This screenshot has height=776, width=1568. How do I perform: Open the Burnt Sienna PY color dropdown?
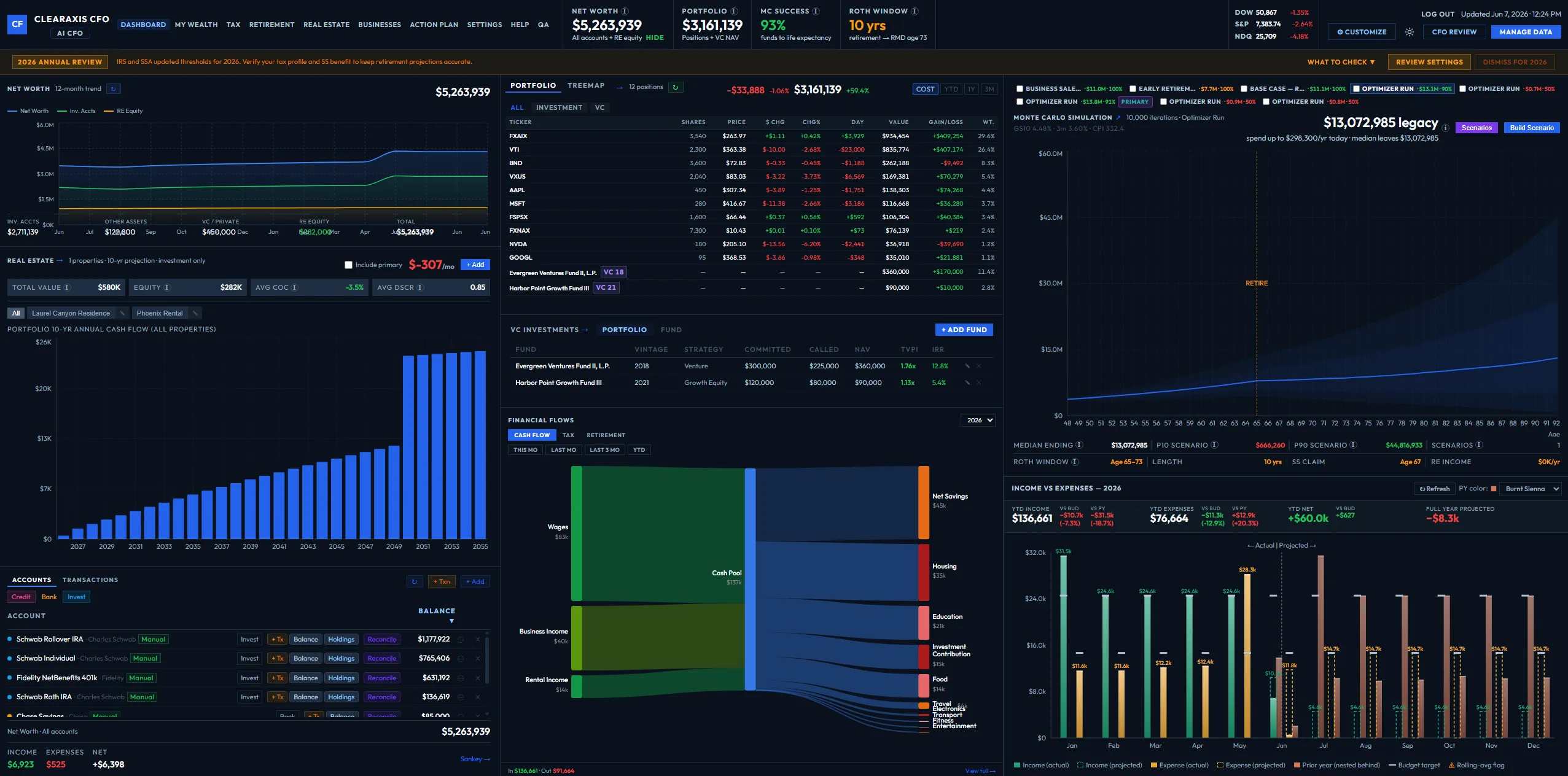[x=1530, y=489]
